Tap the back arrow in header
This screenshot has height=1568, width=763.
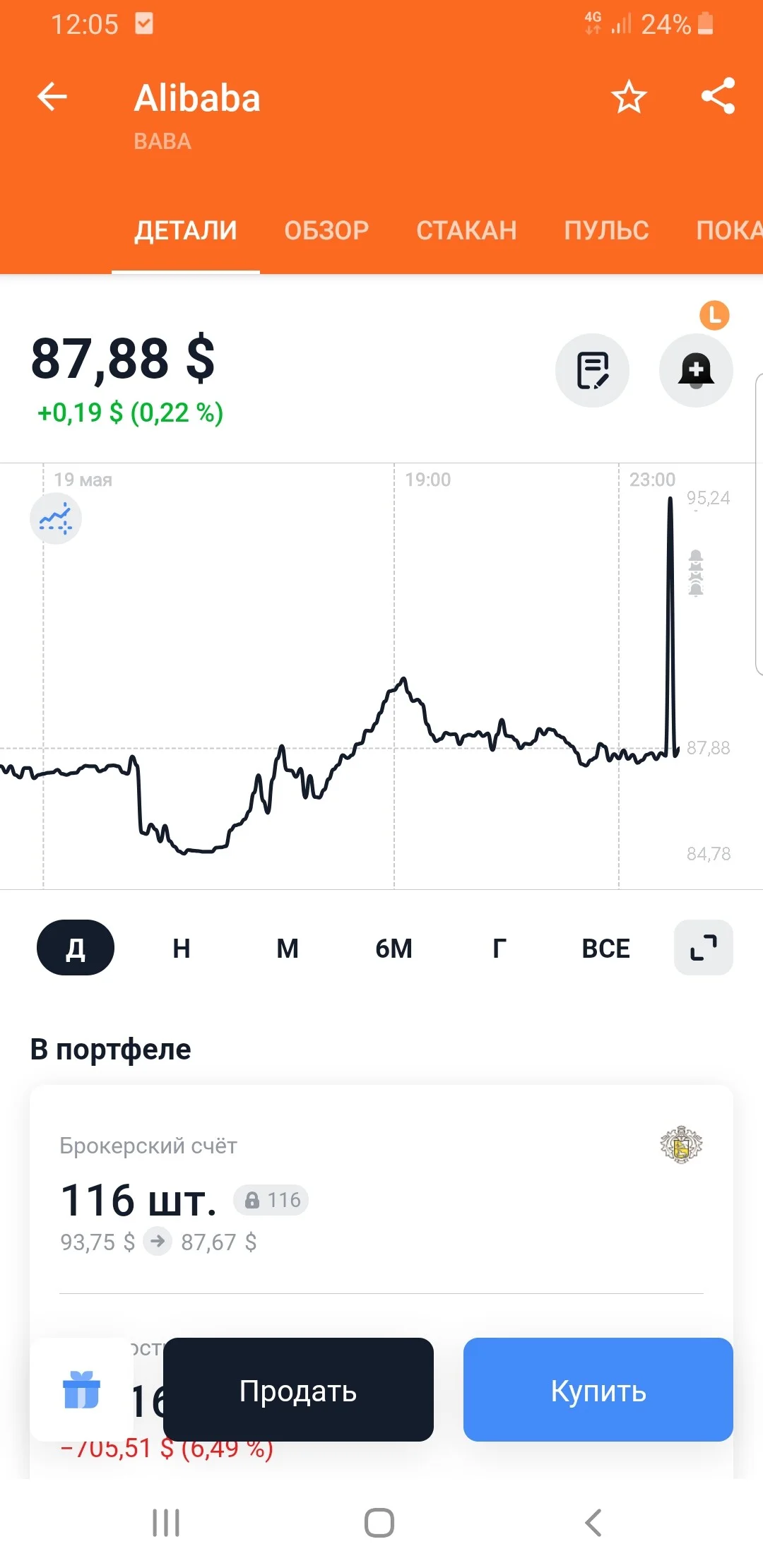coord(52,97)
